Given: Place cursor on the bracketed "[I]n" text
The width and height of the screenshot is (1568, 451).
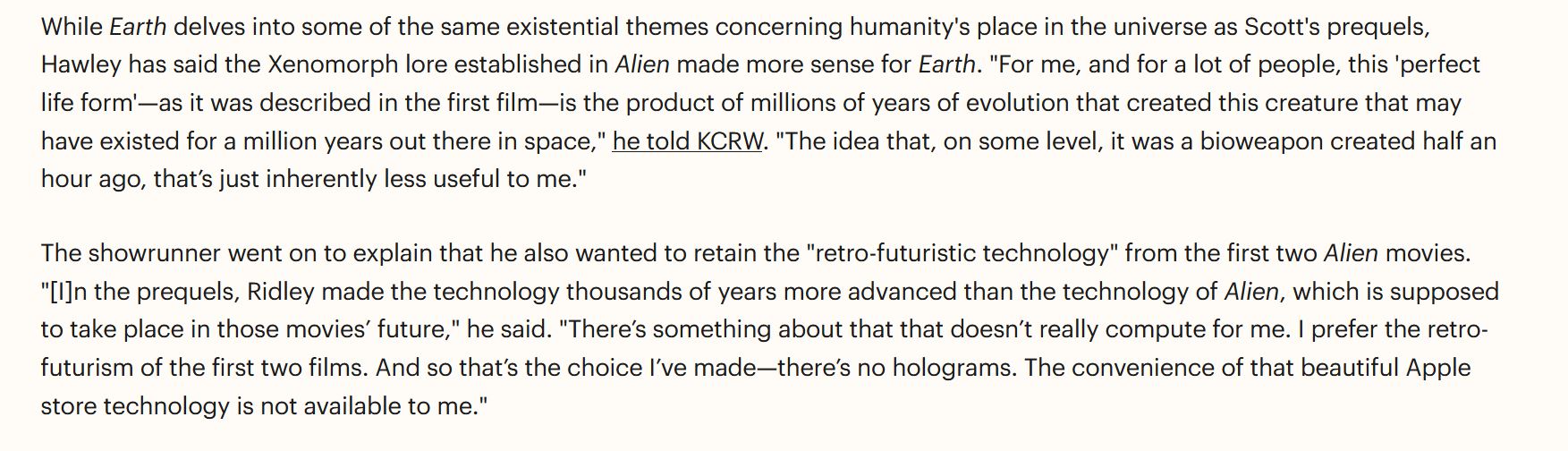Looking at the screenshot, I should [62, 292].
